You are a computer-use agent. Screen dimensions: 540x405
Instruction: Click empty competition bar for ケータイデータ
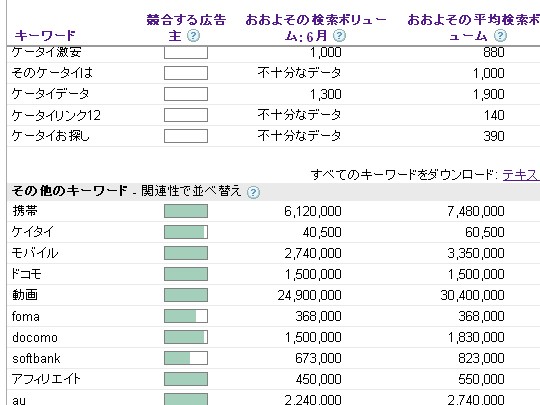pos(186,94)
